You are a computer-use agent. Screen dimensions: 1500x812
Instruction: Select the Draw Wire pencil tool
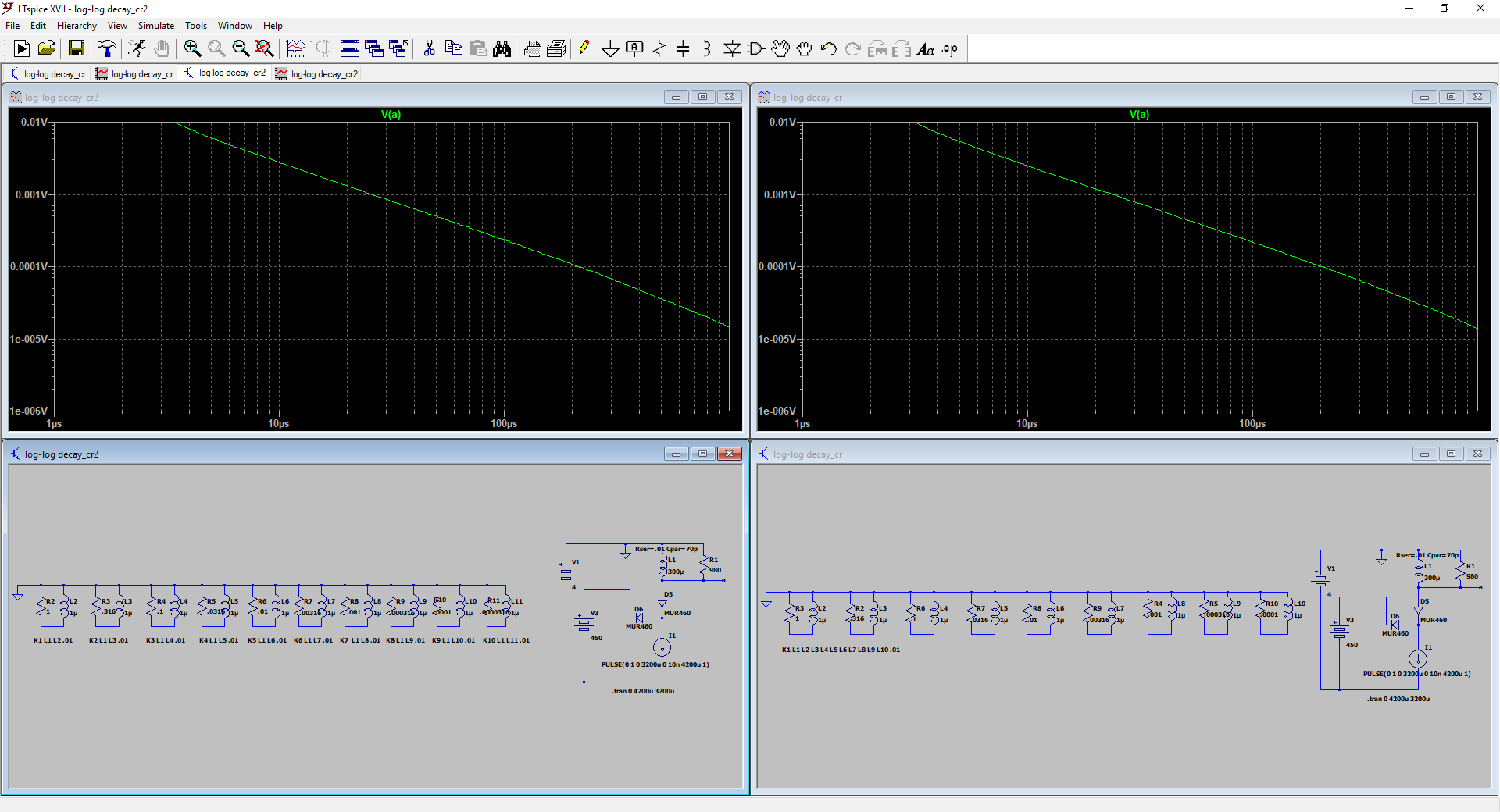(586, 49)
